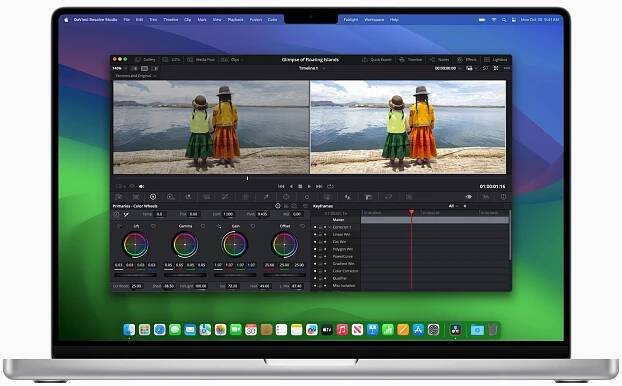The width and height of the screenshot is (622, 386).
Task: Toggle the lock on the Qualifier track
Action: pos(320,278)
